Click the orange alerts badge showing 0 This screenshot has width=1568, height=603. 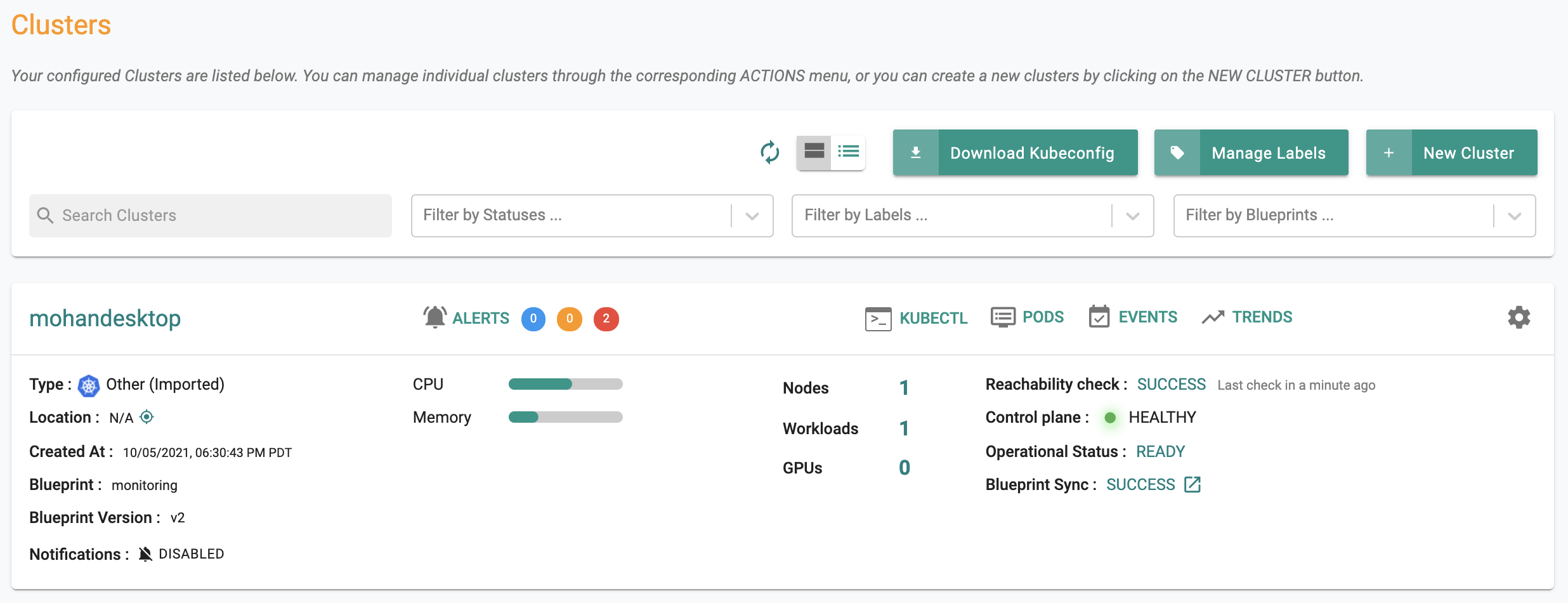(x=570, y=319)
